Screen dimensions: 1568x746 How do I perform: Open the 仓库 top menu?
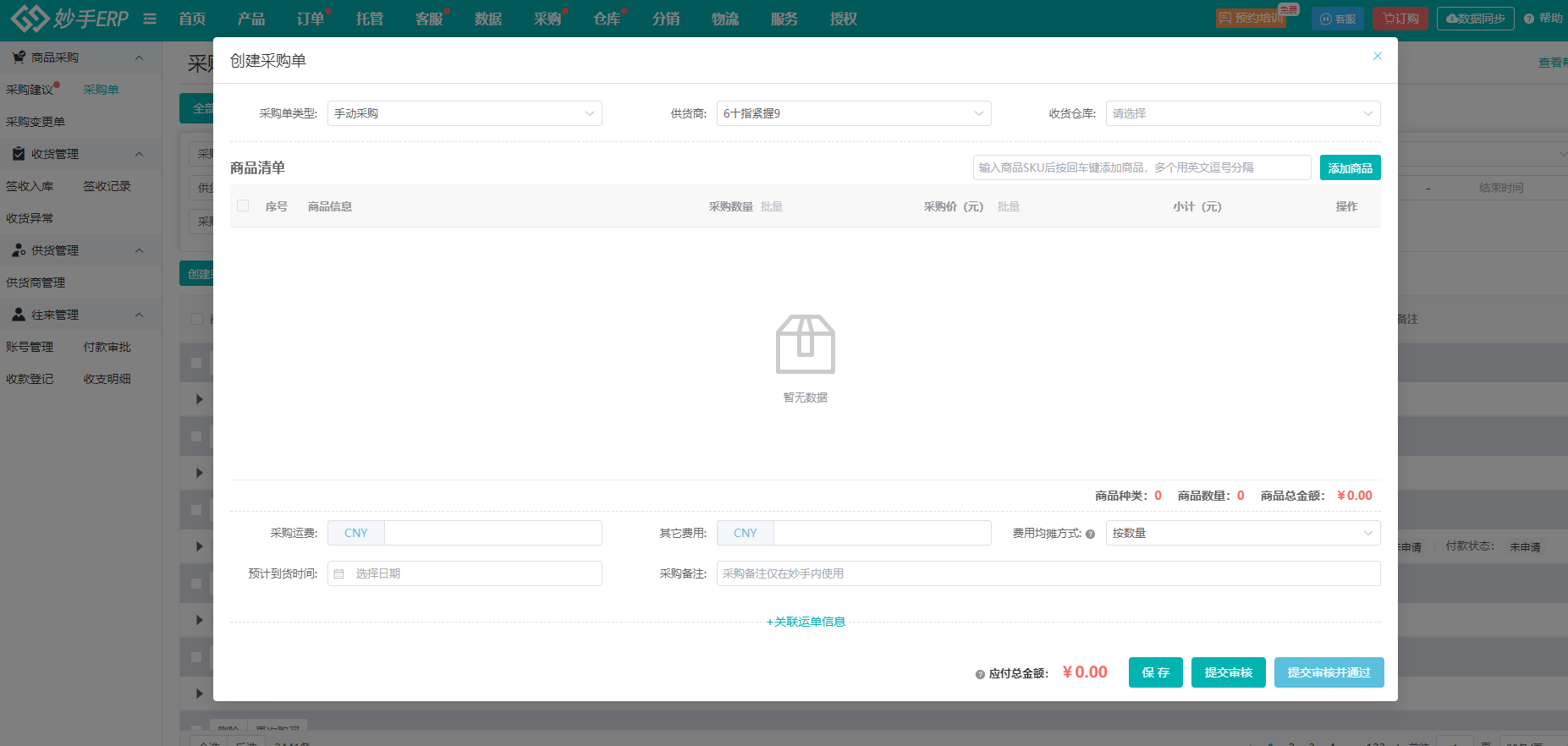pos(607,19)
